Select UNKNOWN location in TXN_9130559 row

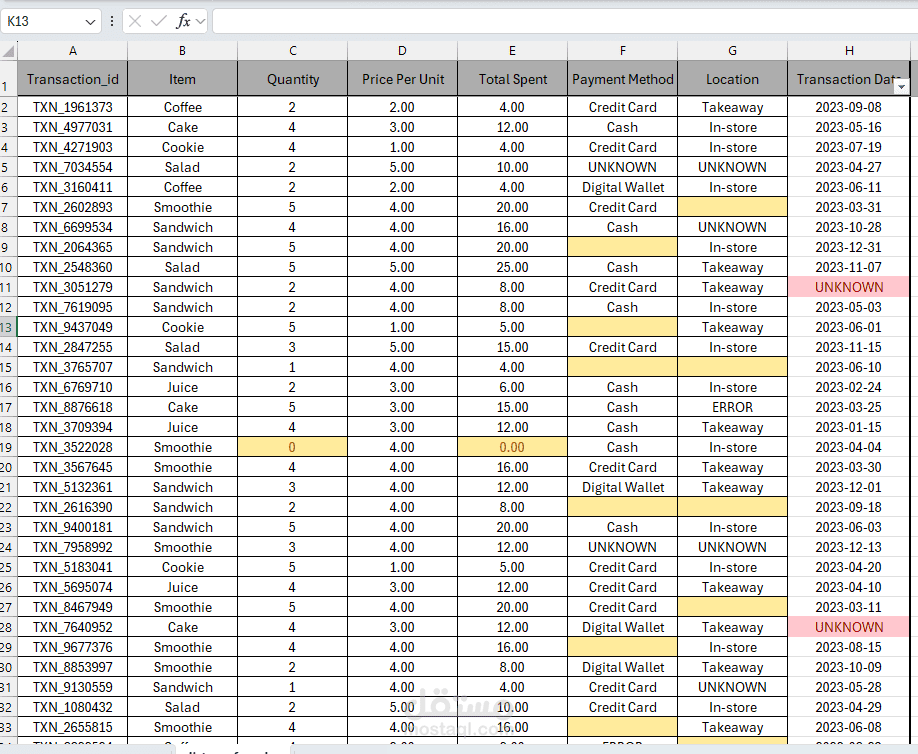732,687
